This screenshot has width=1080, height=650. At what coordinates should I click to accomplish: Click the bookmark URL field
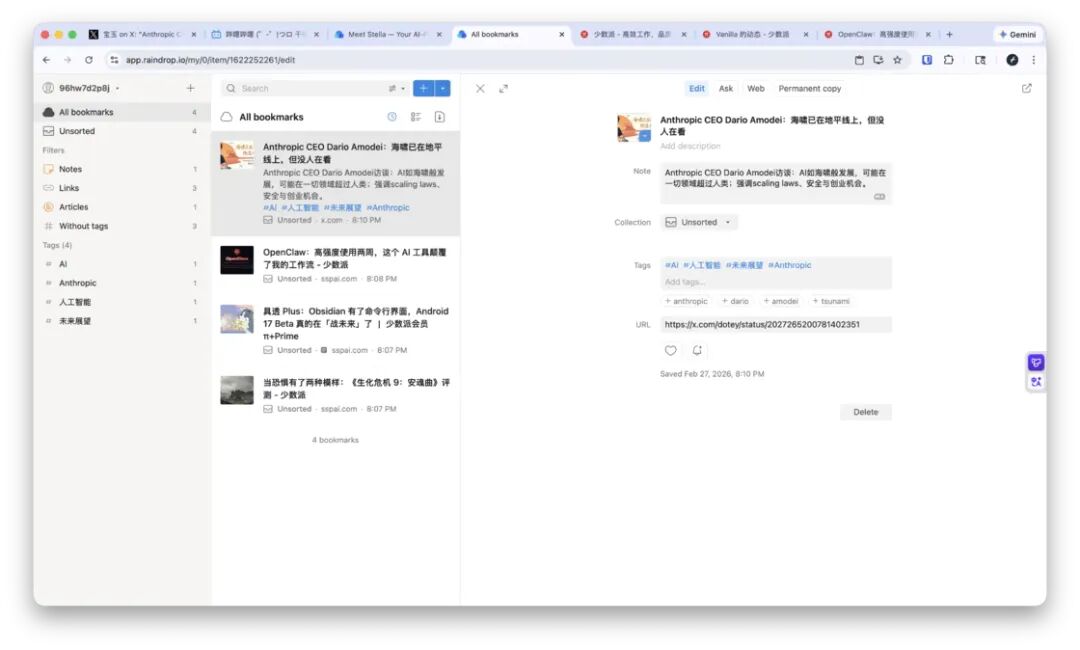pos(776,324)
